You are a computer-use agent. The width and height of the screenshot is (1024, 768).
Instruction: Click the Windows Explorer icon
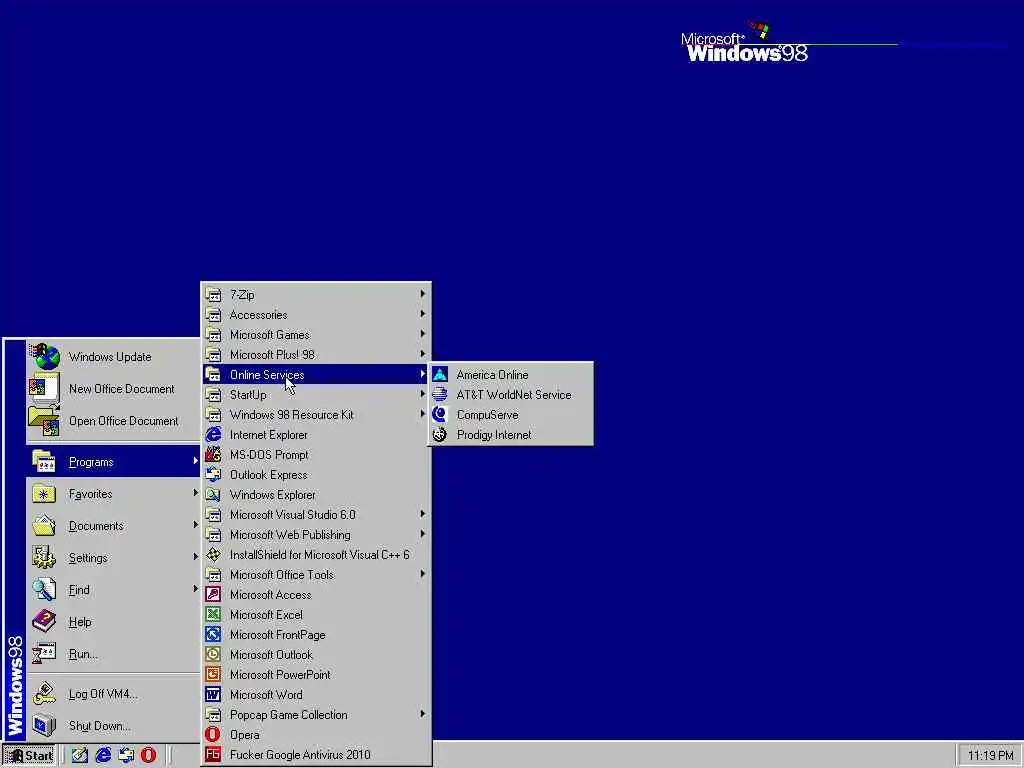(x=213, y=494)
